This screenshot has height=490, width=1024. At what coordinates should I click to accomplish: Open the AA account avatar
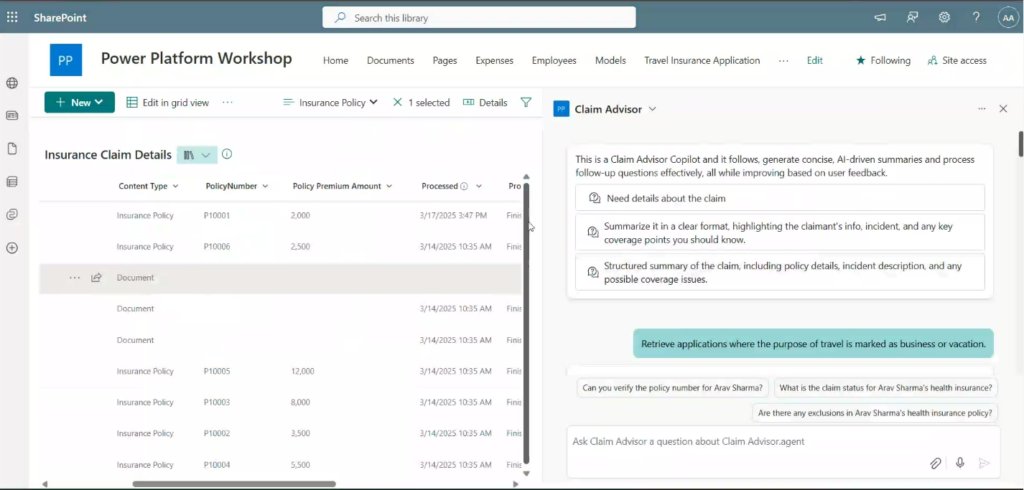pos(1008,18)
